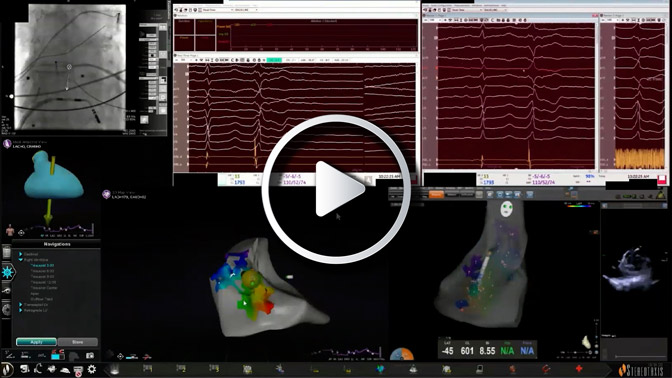Image resolution: width=672 pixels, height=378 pixels.
Task: Click the torso orientation figure icon
Action: point(10,231)
